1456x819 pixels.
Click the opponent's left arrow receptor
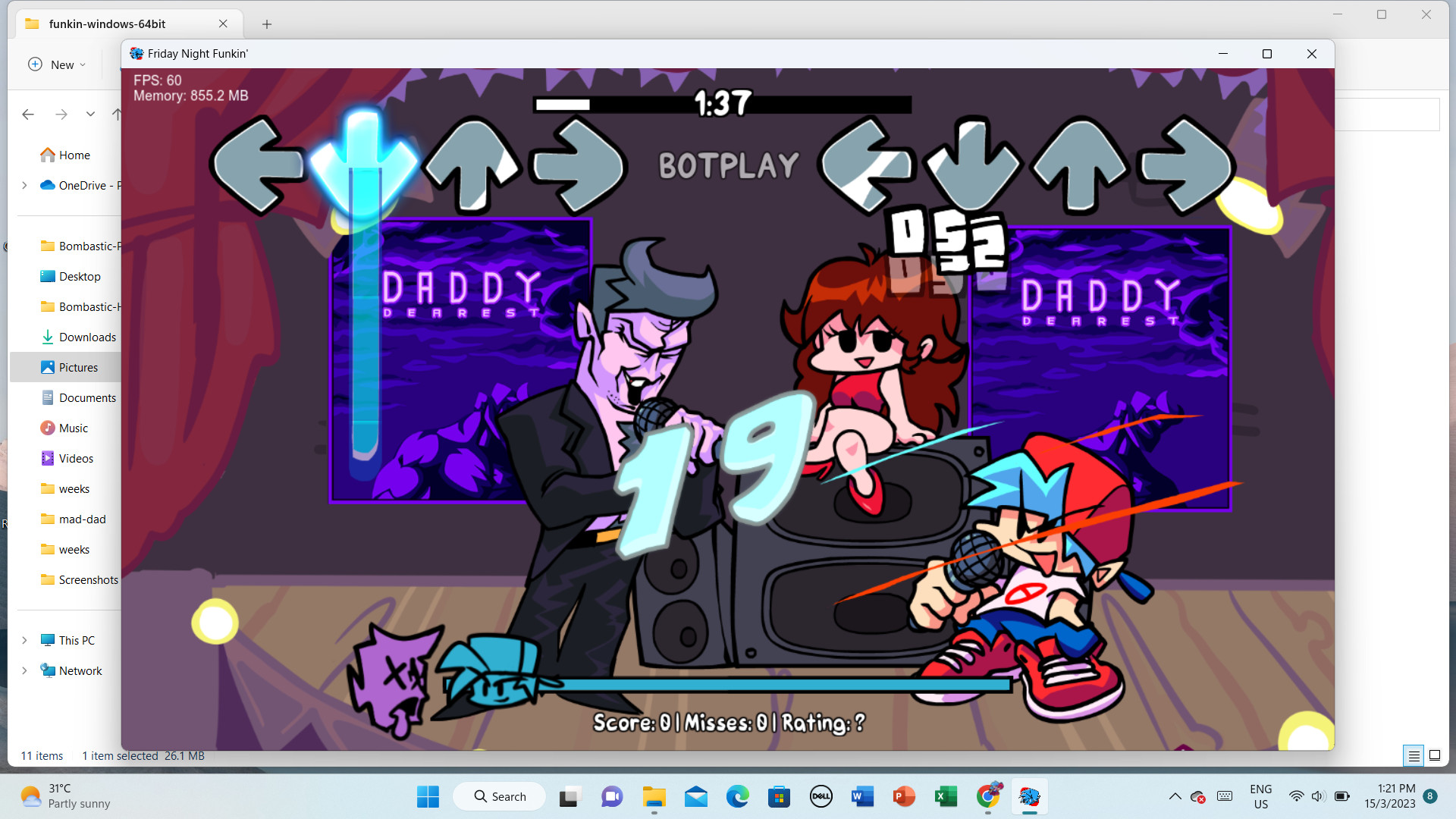(258, 166)
